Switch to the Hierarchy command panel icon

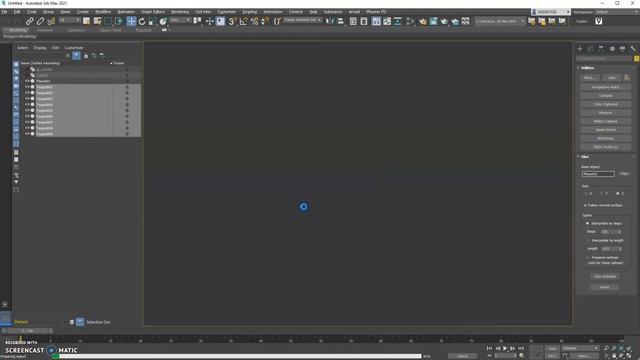coord(601,49)
